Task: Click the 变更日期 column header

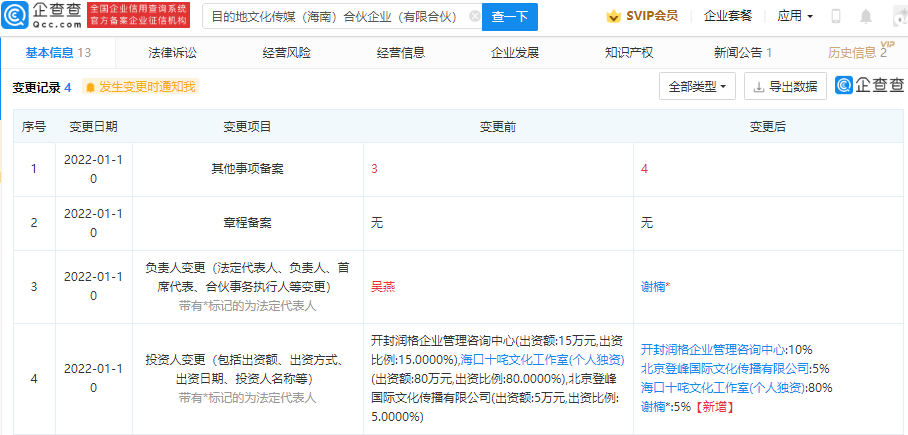Action: pyautogui.click(x=94, y=127)
